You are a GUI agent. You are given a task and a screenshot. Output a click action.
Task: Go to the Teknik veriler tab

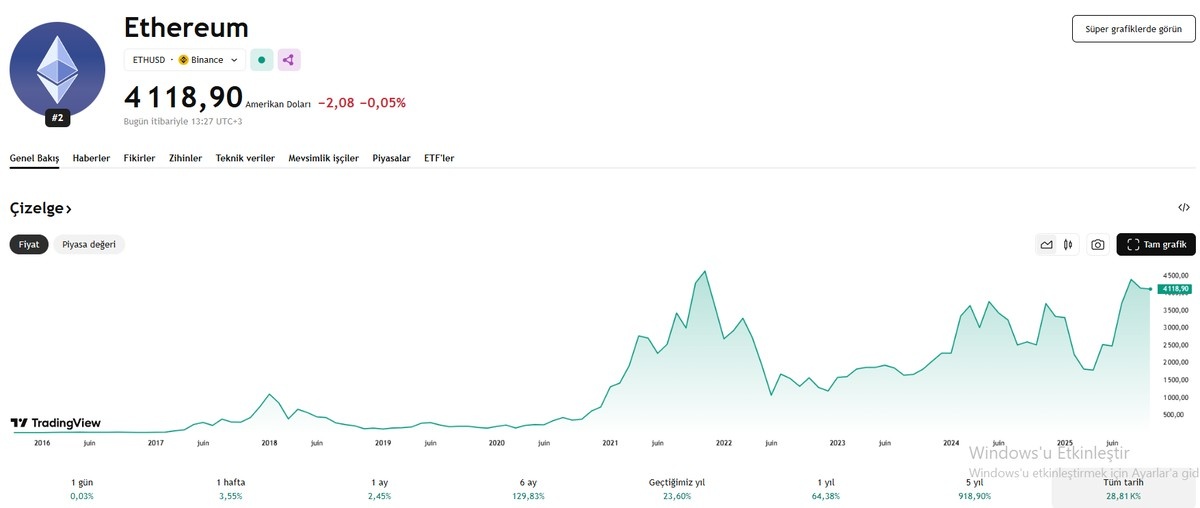(245, 158)
